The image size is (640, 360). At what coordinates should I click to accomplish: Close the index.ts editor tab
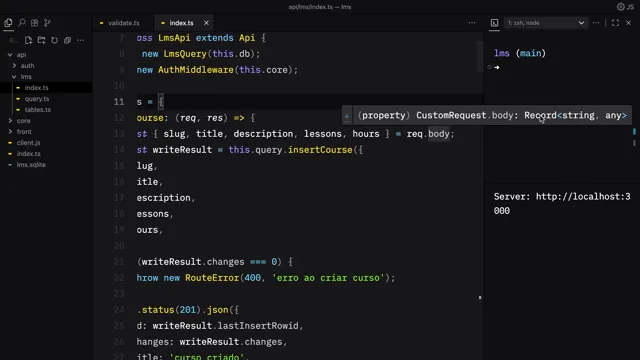point(206,23)
